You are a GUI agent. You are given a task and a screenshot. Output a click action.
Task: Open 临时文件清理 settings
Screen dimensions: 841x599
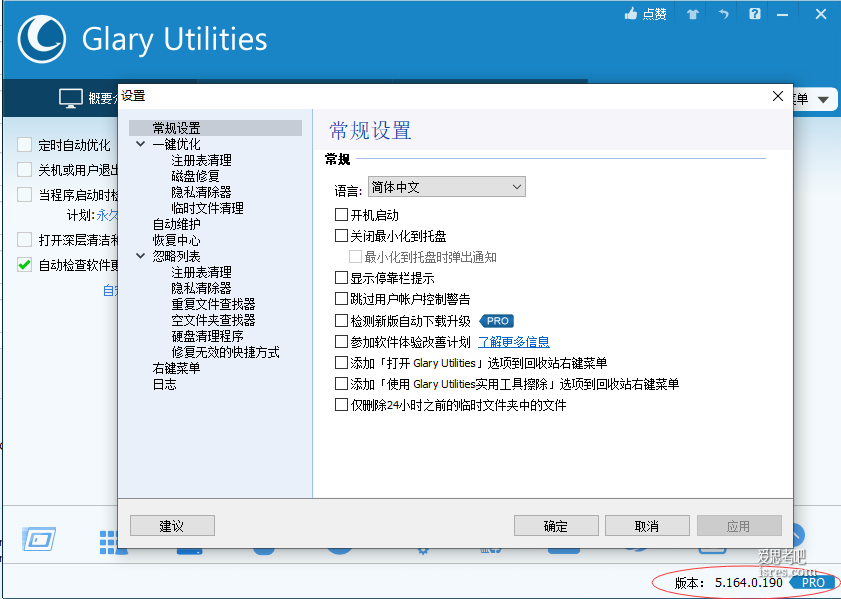(x=208, y=208)
